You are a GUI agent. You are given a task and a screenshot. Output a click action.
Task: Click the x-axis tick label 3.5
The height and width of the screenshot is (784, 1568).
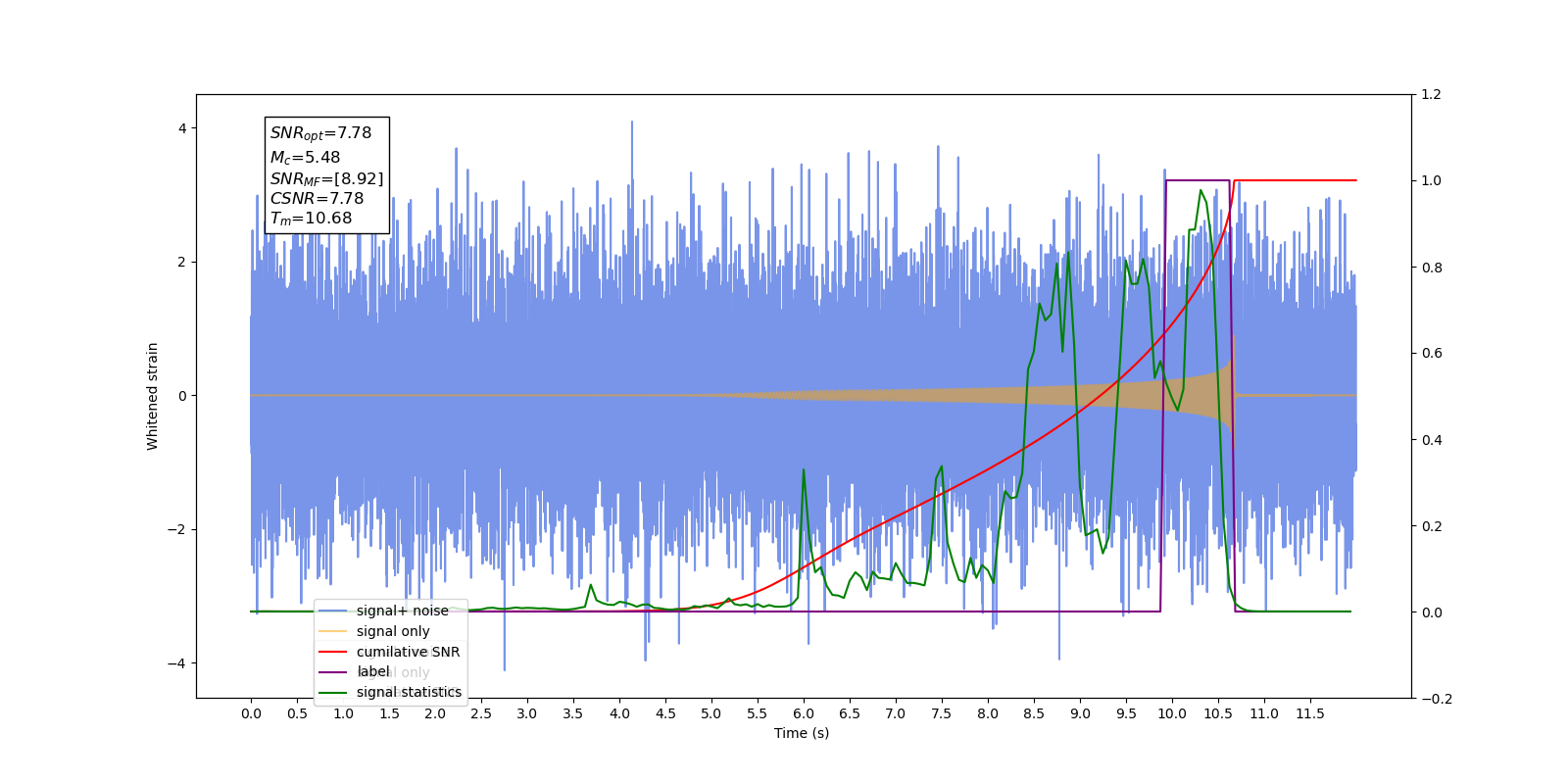point(573,713)
